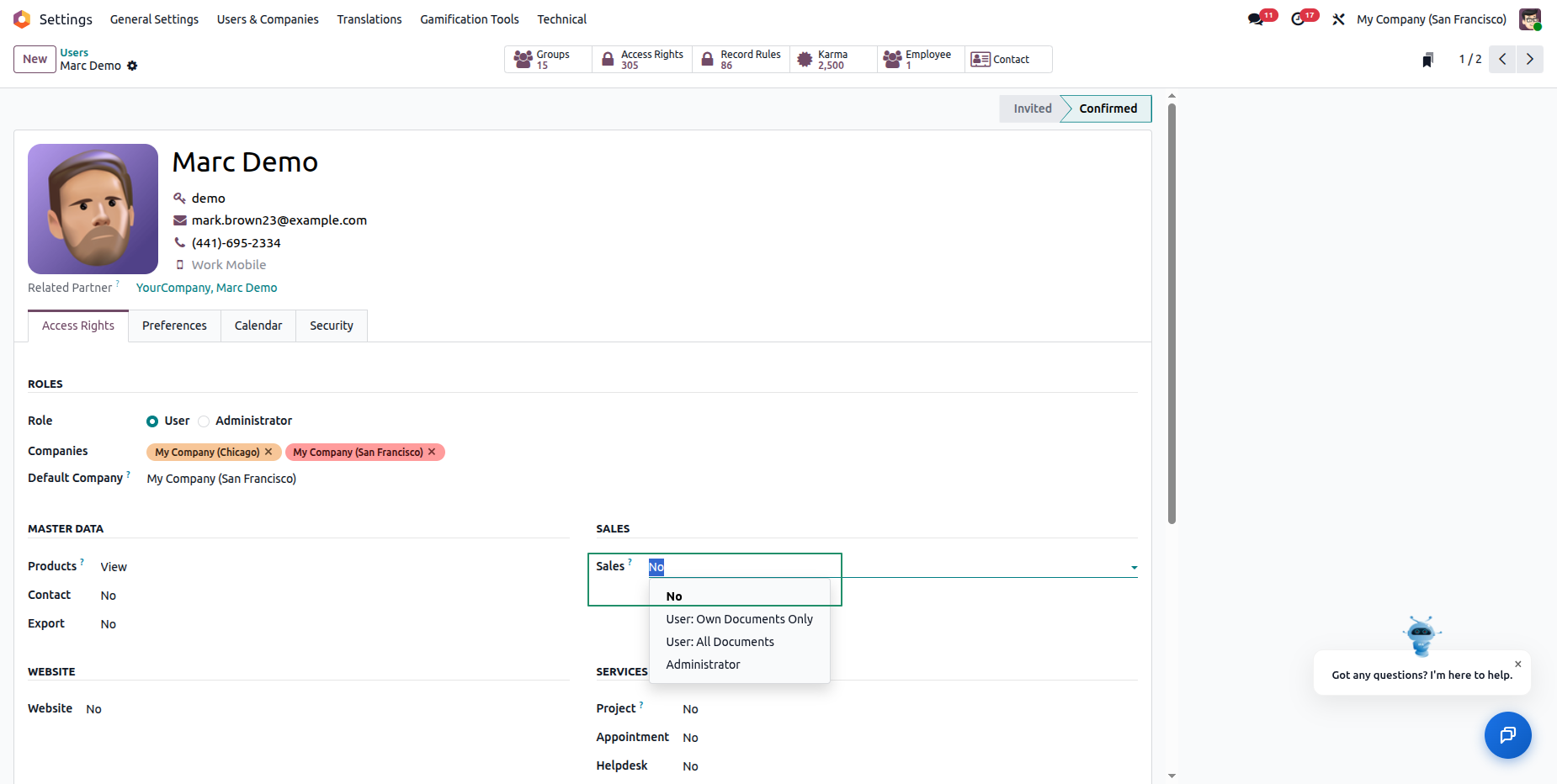Open the General Settings menu
Image resolution: width=1557 pixels, height=784 pixels.
pyautogui.click(x=154, y=19)
